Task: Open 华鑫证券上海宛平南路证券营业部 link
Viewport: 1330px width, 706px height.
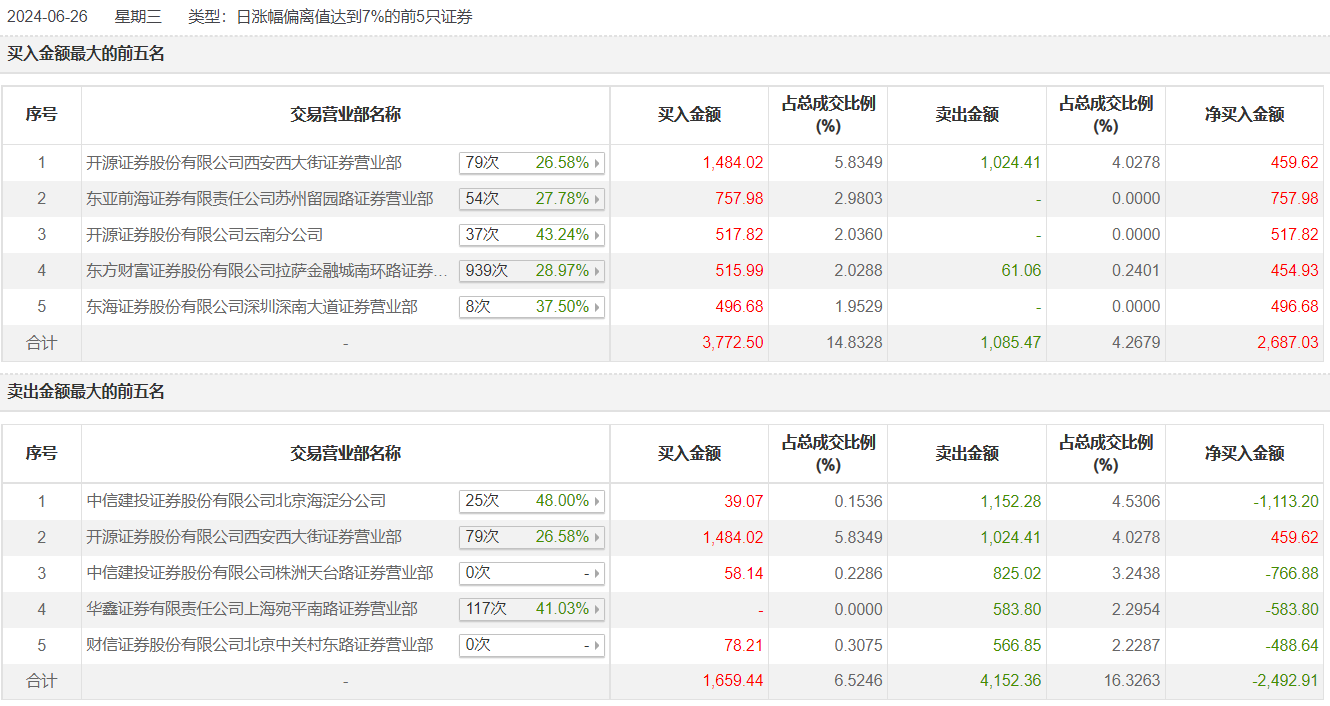Action: [x=252, y=609]
